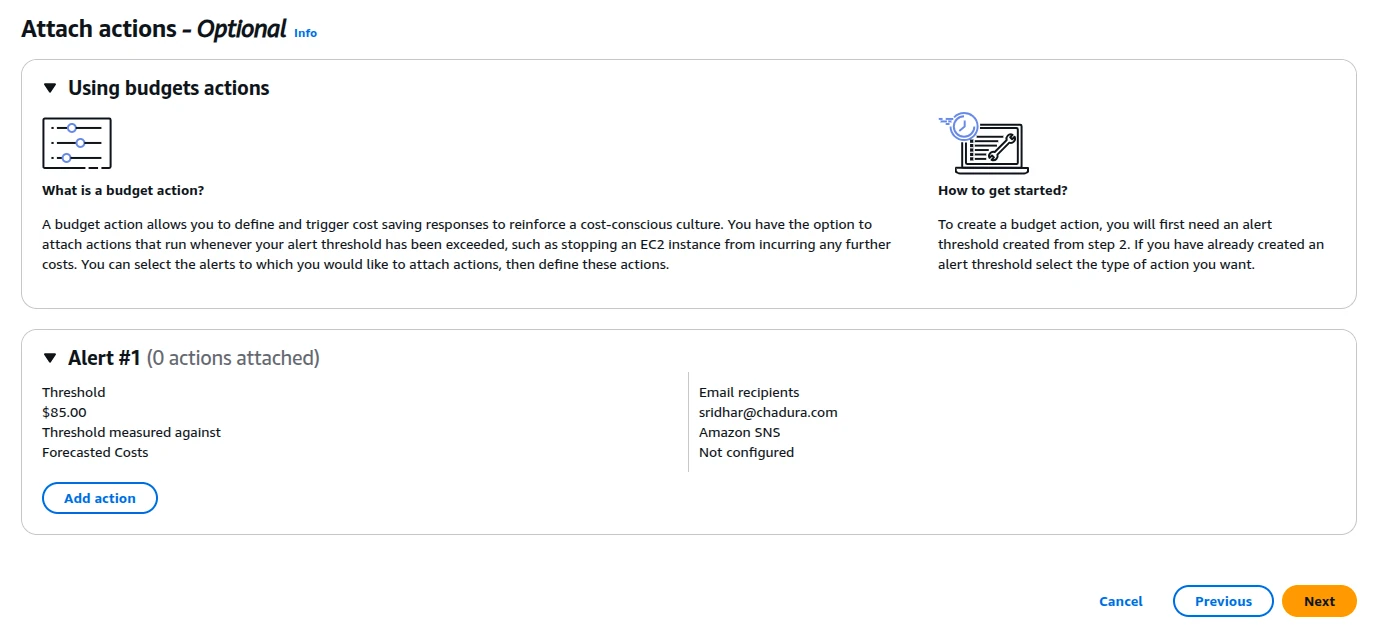
Task: Click Not configured under Amazon SNS
Action: click(746, 452)
